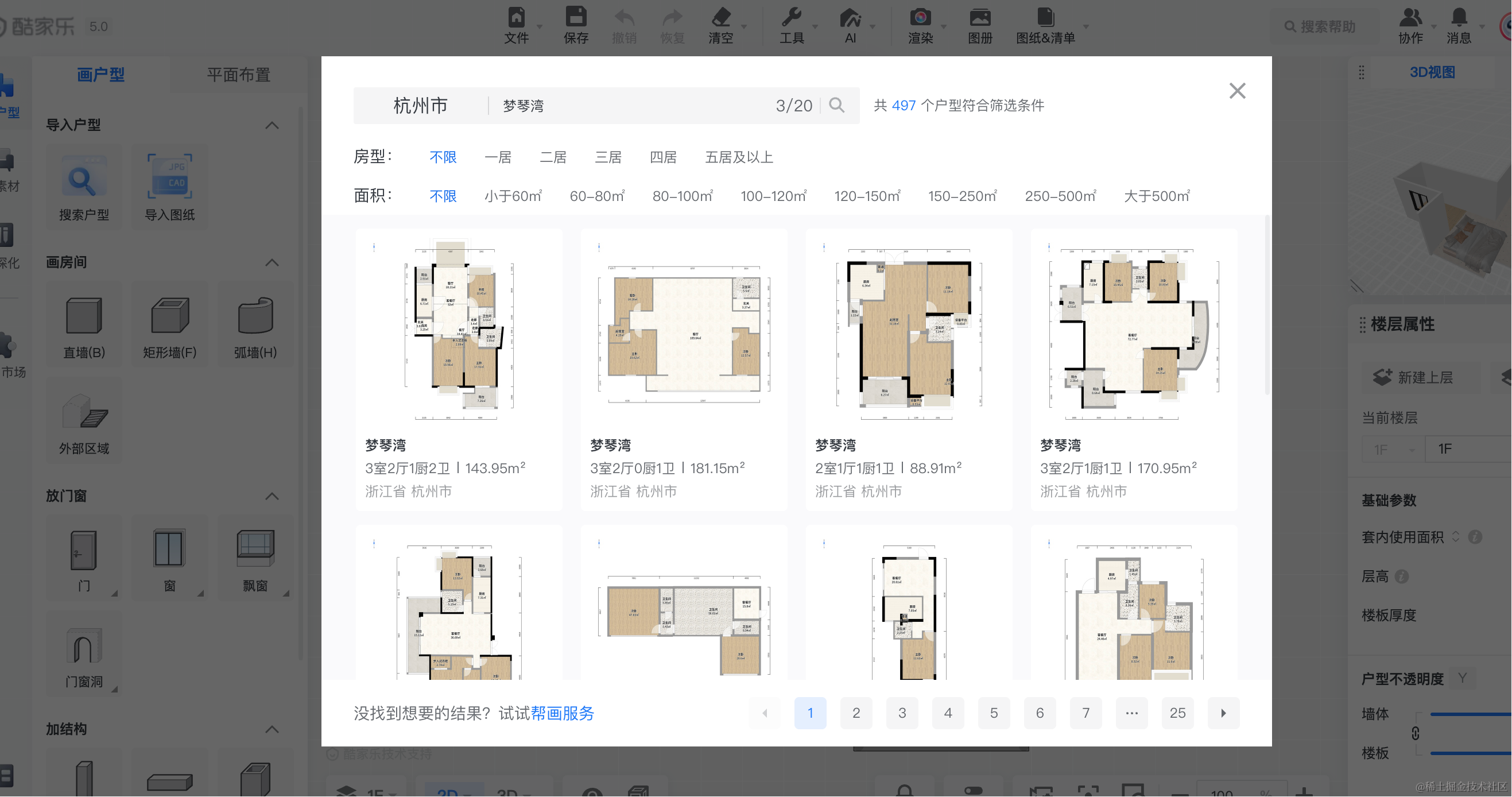Viewport: 1512px width, 797px height.
Task: Adjust the 墙体 opacity slider
Action: (1470, 714)
